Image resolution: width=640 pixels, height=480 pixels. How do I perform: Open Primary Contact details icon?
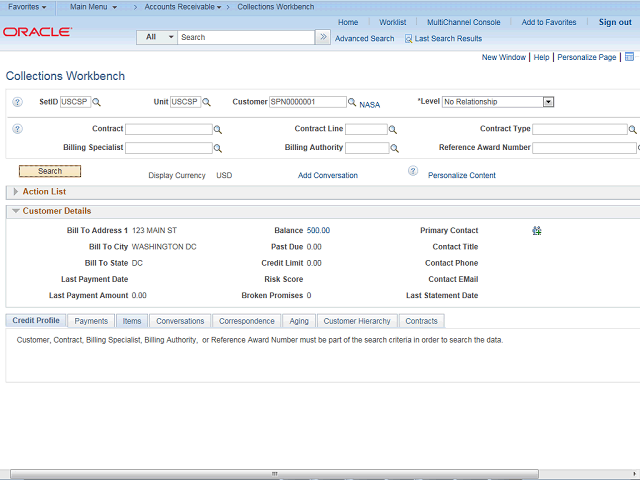coord(537,231)
